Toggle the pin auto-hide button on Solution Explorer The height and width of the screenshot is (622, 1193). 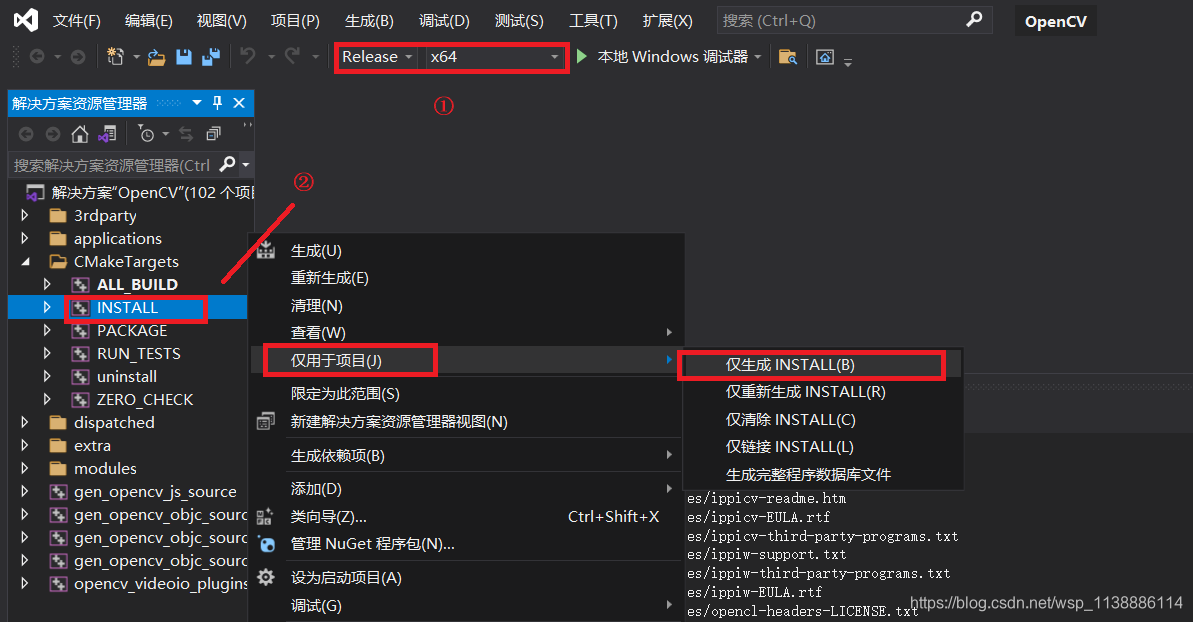click(218, 103)
